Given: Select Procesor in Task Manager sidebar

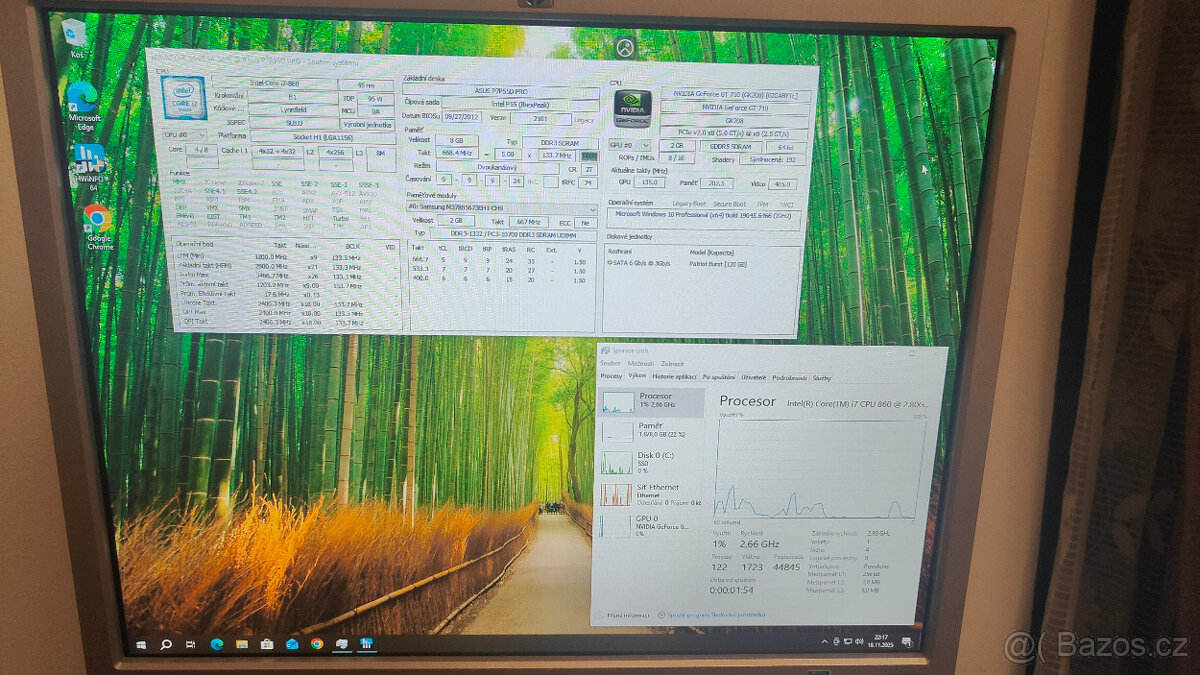Looking at the screenshot, I should click(x=657, y=398).
